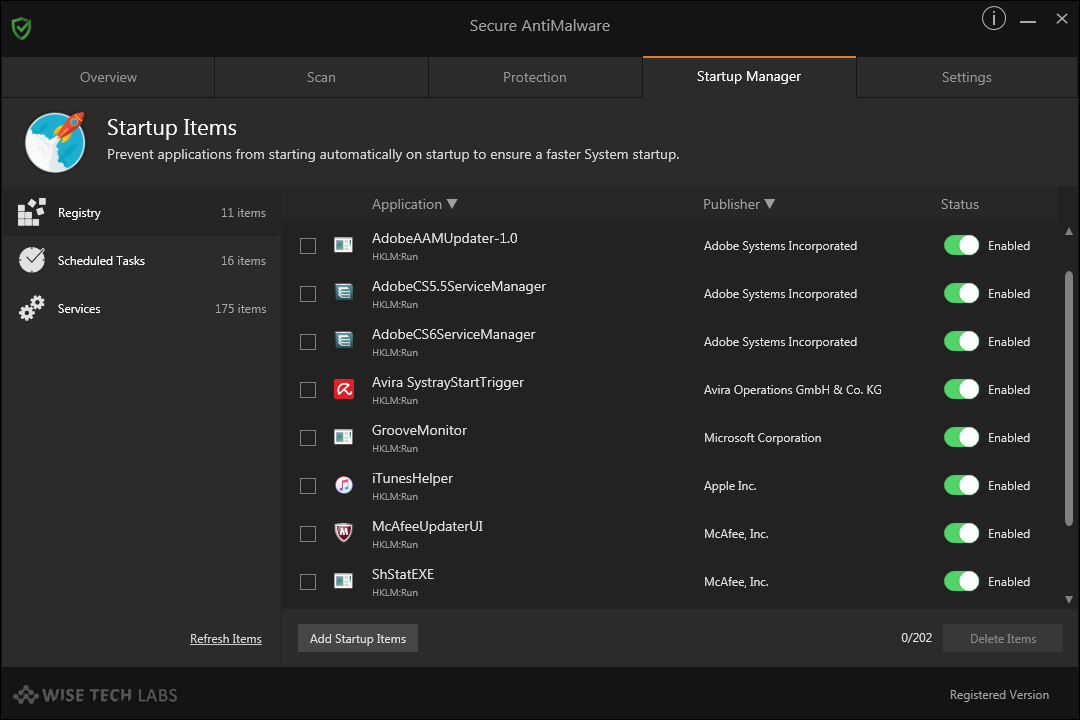The image size is (1080, 720).
Task: Click the AdobeCS5.5ServiceManager app icon
Action: point(343,292)
